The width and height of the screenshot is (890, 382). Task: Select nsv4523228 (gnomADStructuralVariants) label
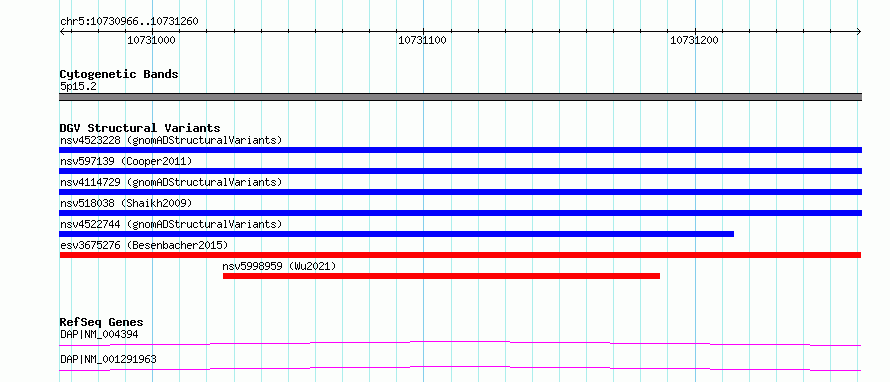tap(171, 140)
